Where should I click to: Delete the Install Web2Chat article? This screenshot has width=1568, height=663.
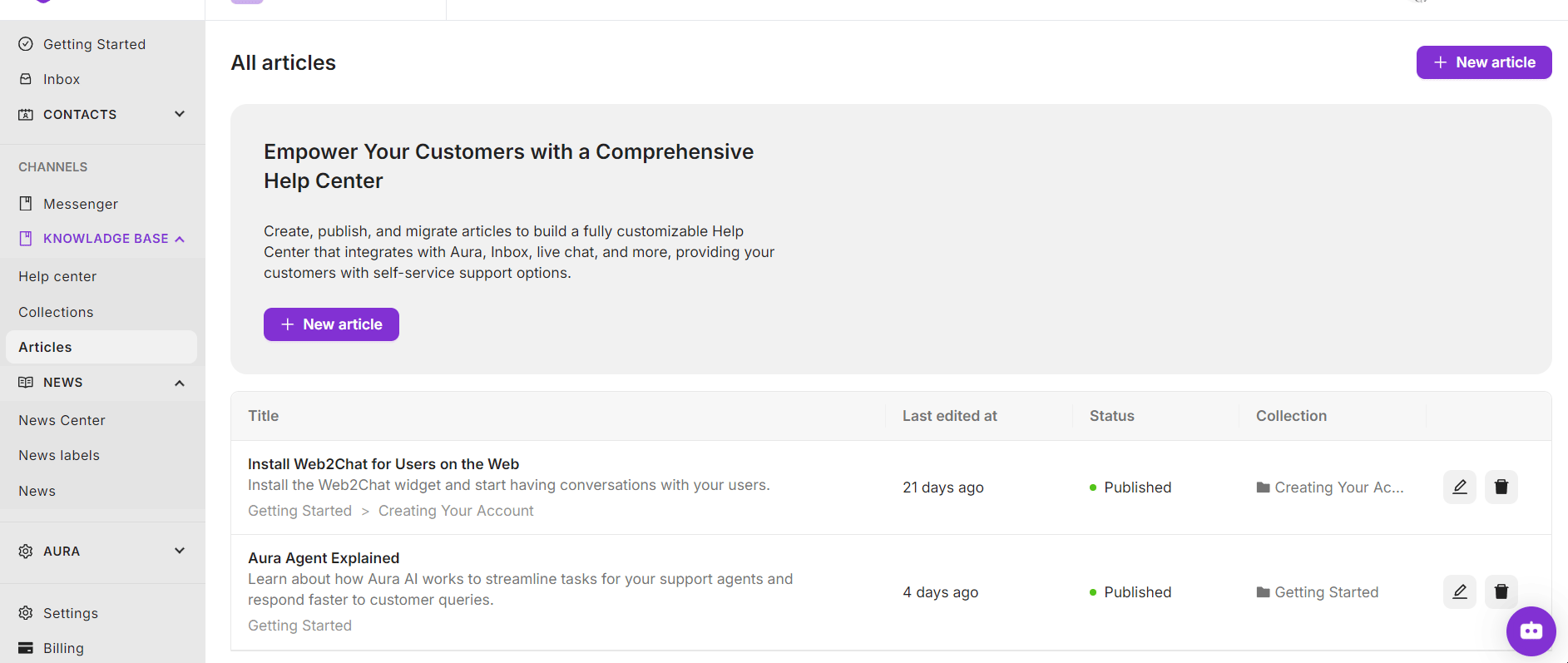(1501, 487)
